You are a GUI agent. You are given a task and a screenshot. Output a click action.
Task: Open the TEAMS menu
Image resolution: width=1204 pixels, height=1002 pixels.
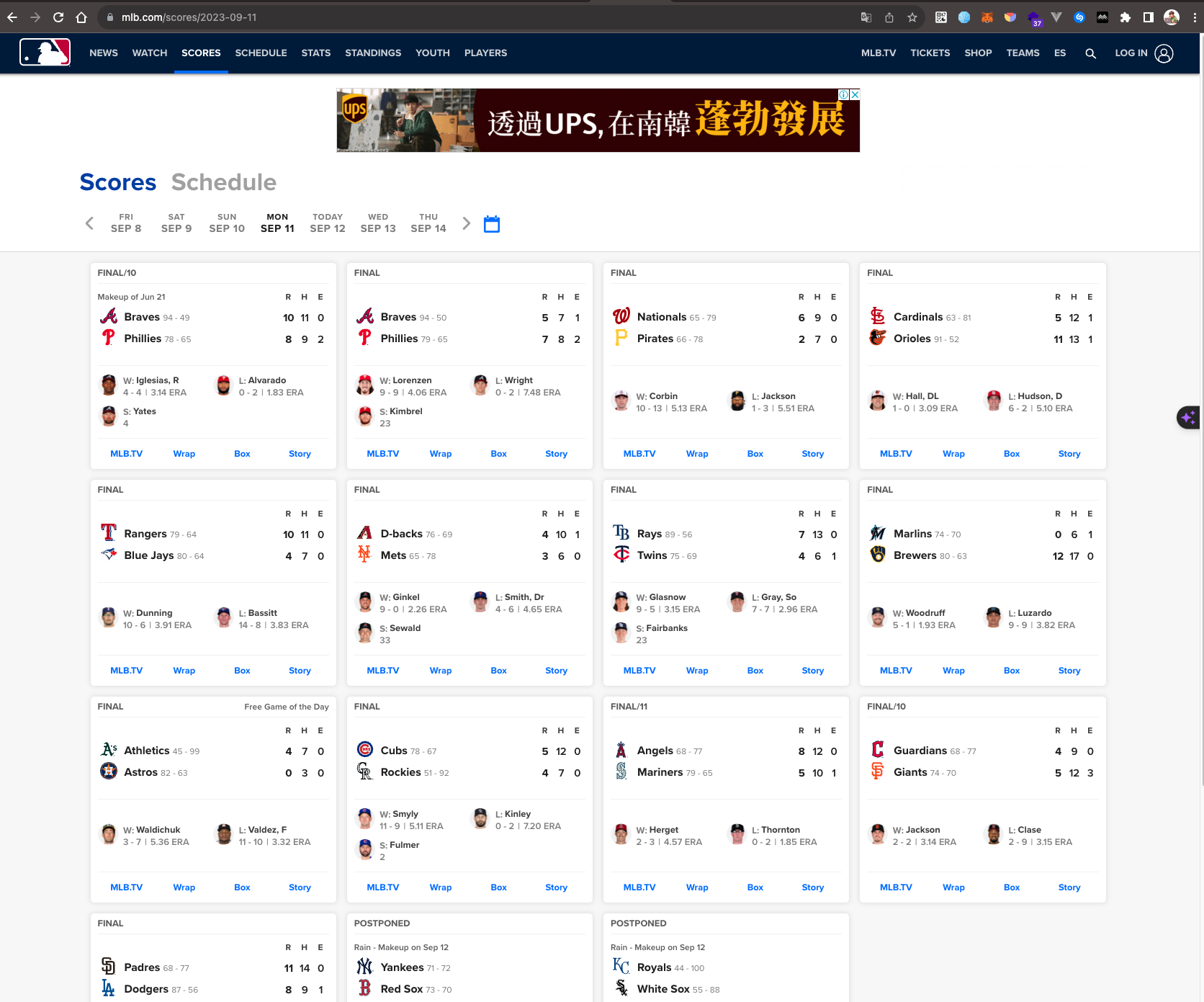click(x=1023, y=53)
